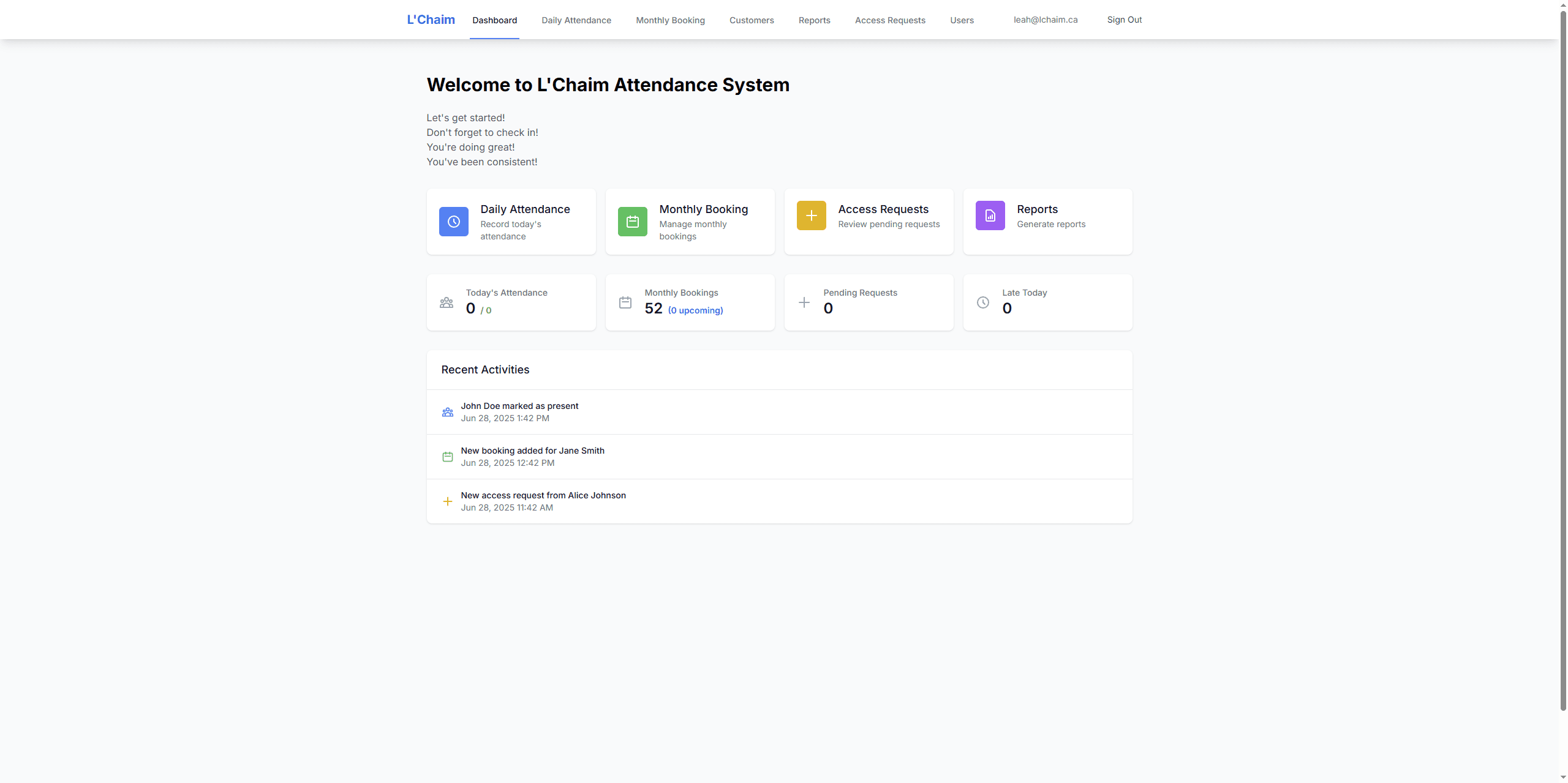Viewport: 1568px width, 783px height.
Task: Click the Pending Requests stat label
Action: pos(860,293)
